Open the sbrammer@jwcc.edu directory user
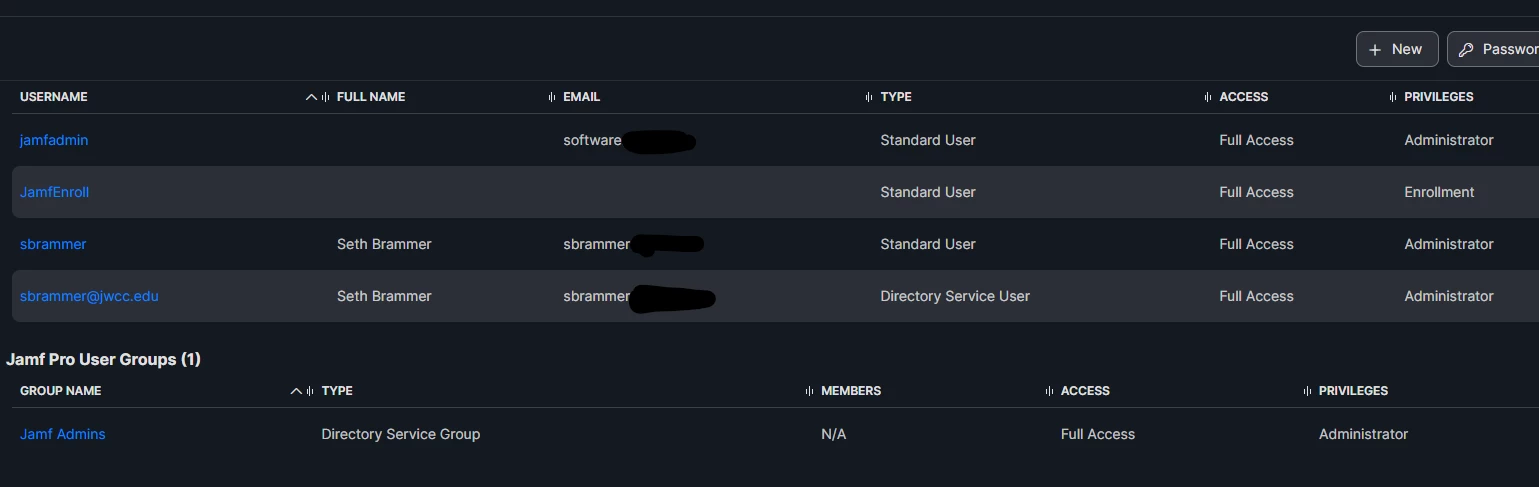The width and height of the screenshot is (1539, 487). [x=89, y=296]
